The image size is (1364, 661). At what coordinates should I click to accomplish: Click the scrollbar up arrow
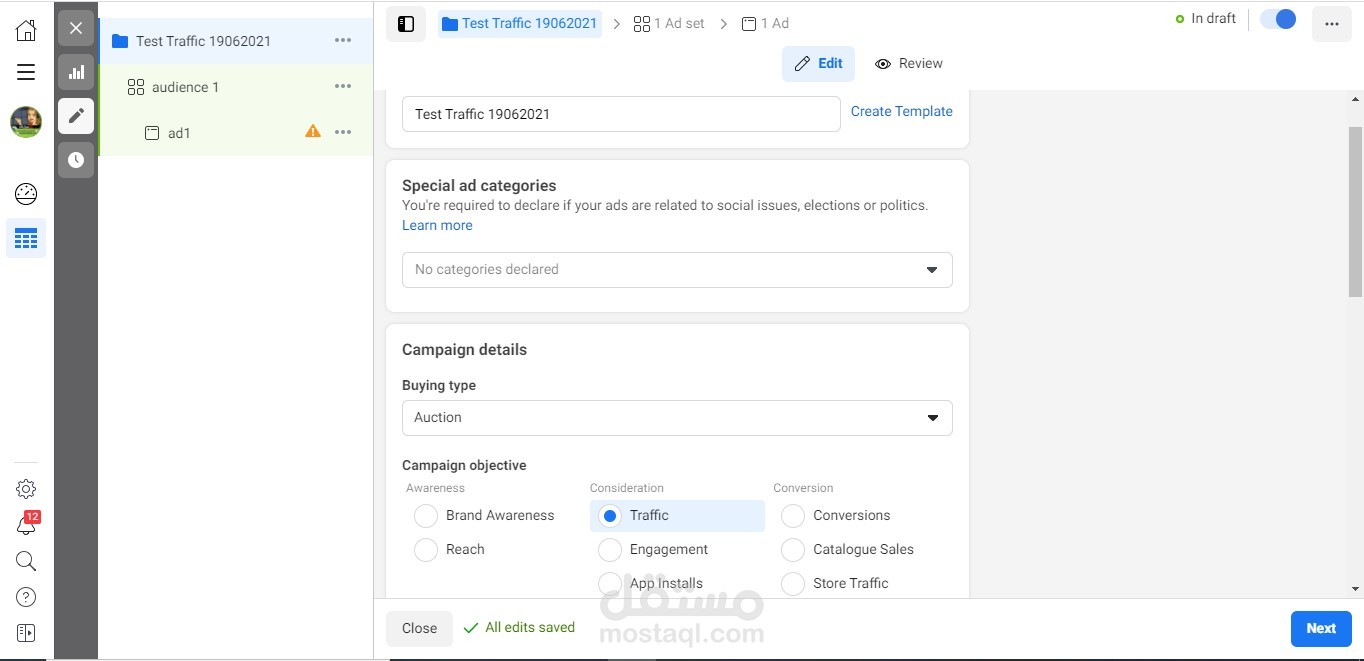1356,99
